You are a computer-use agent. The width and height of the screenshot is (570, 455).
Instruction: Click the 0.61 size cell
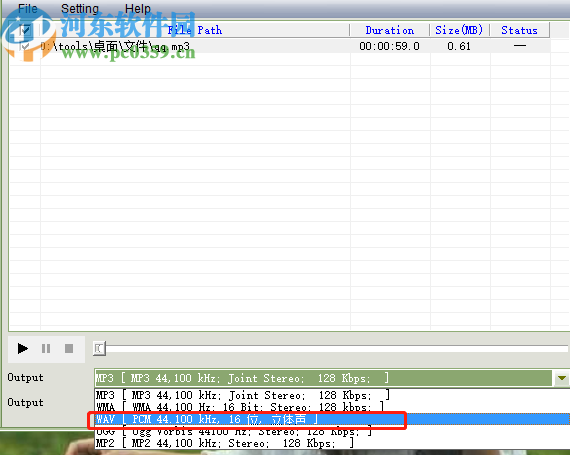click(459, 47)
